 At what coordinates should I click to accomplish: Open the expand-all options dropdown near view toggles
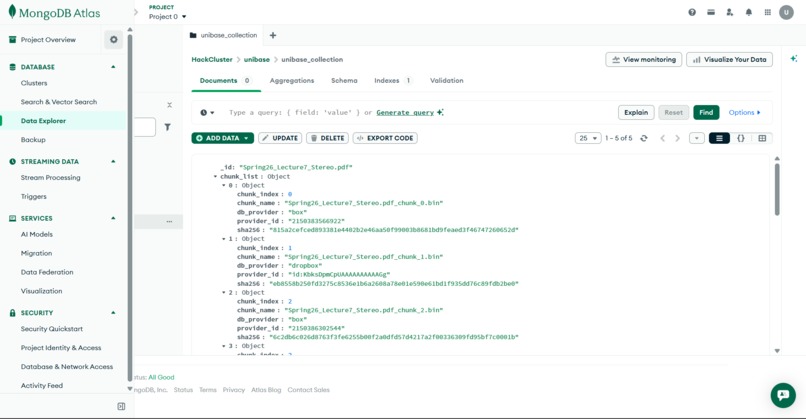697,138
